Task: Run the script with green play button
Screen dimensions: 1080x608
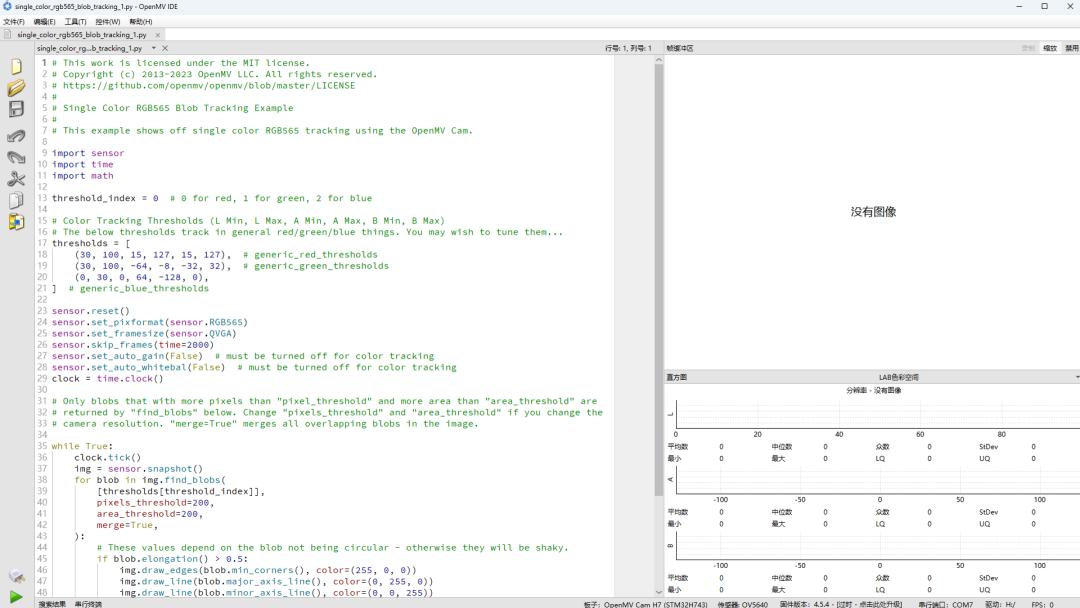Action: coord(16,597)
